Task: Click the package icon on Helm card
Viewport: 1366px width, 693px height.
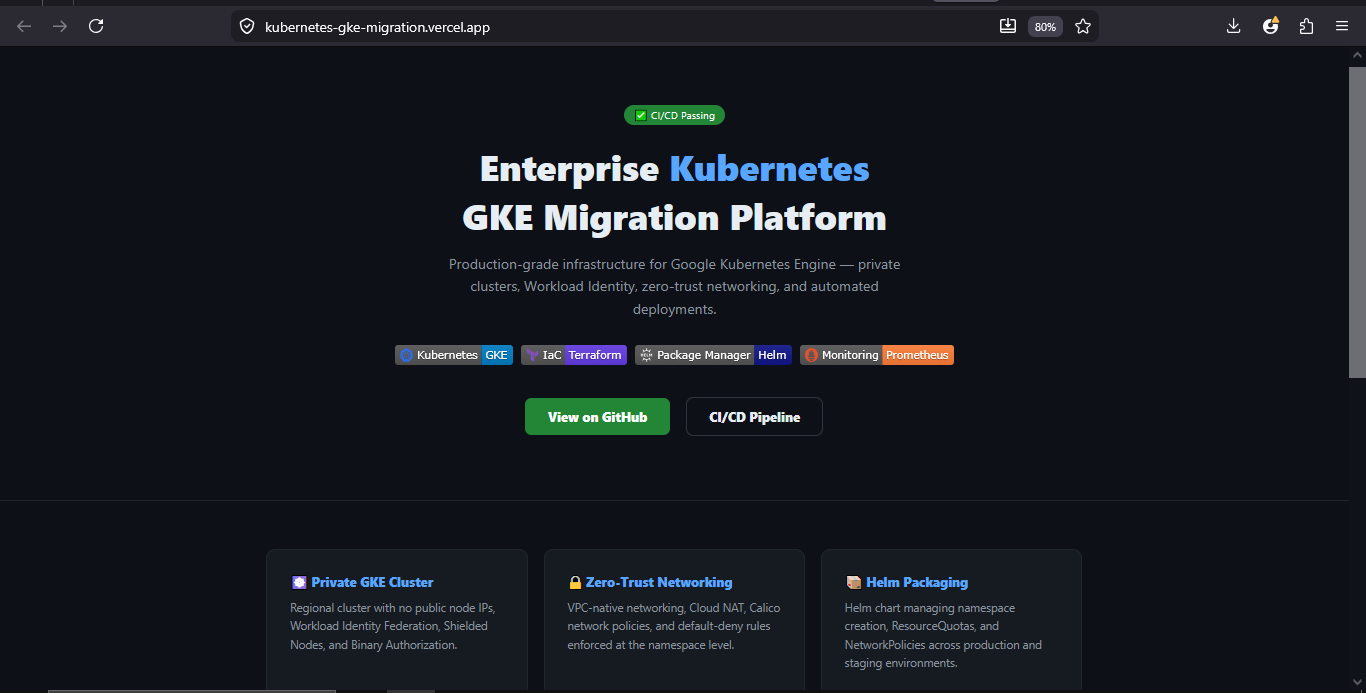Action: click(x=853, y=582)
